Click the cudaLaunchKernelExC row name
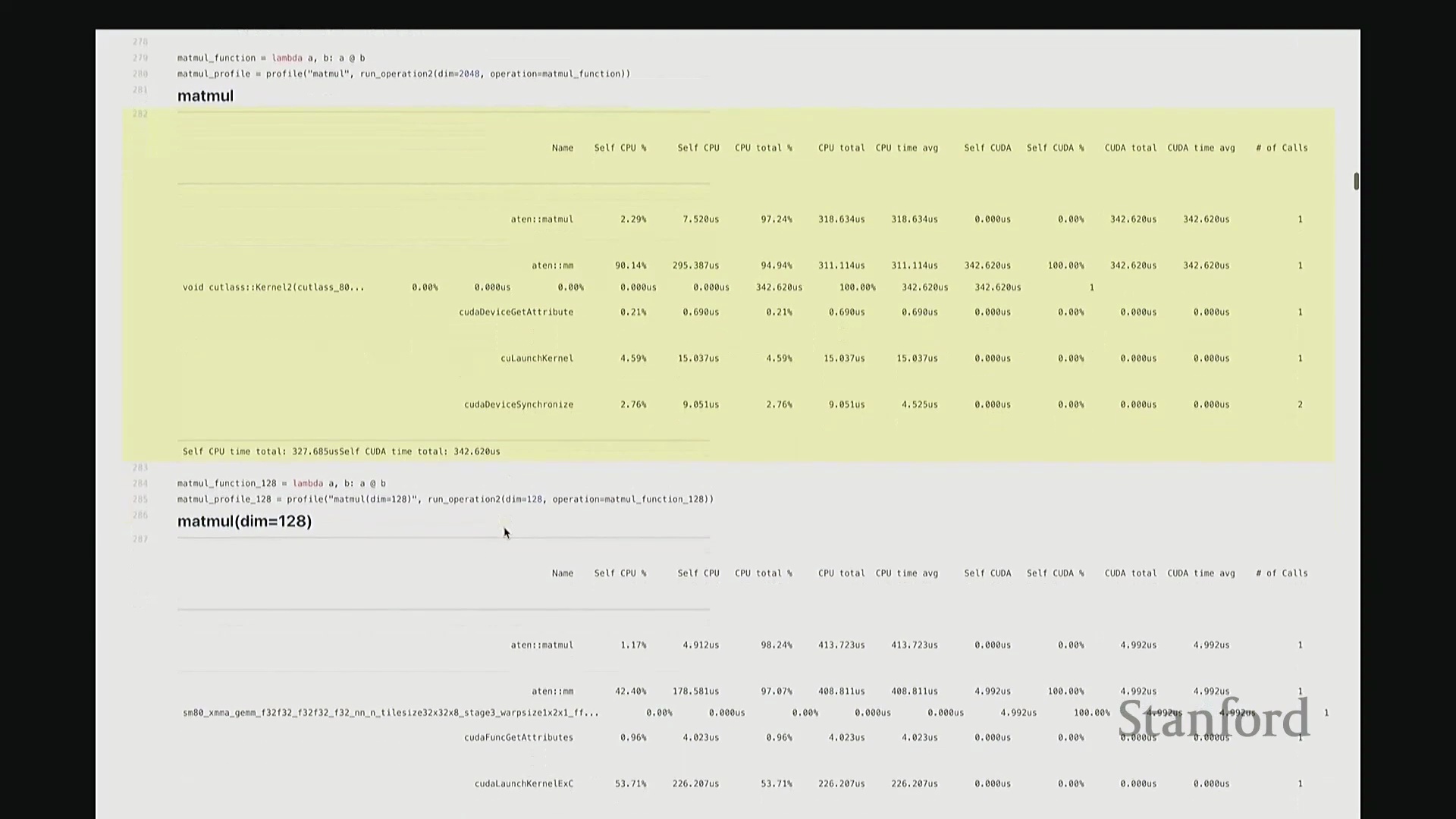This screenshot has width=1456, height=819. (x=523, y=784)
